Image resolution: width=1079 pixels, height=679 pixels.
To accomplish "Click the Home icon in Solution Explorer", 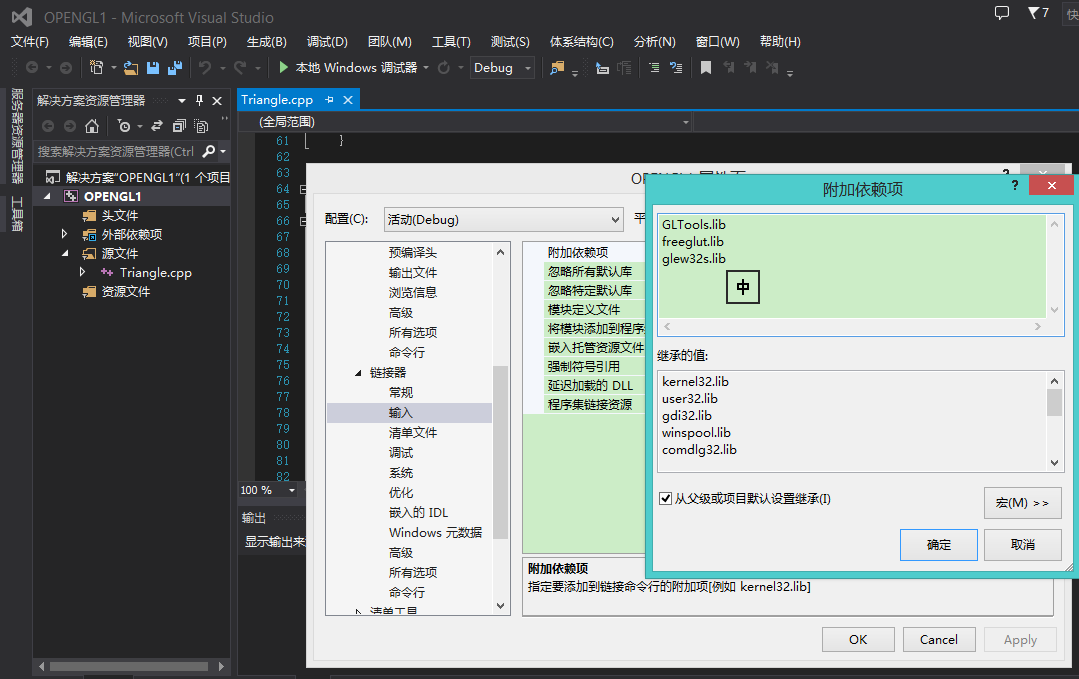I will 92,126.
